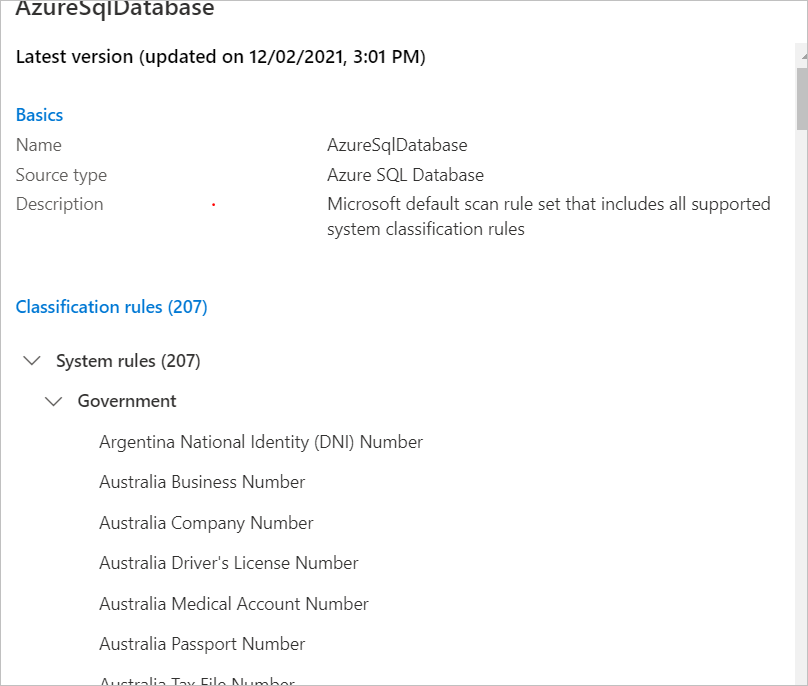808x686 pixels.
Task: Collapse the System rules (207) tree section
Action: [32, 361]
